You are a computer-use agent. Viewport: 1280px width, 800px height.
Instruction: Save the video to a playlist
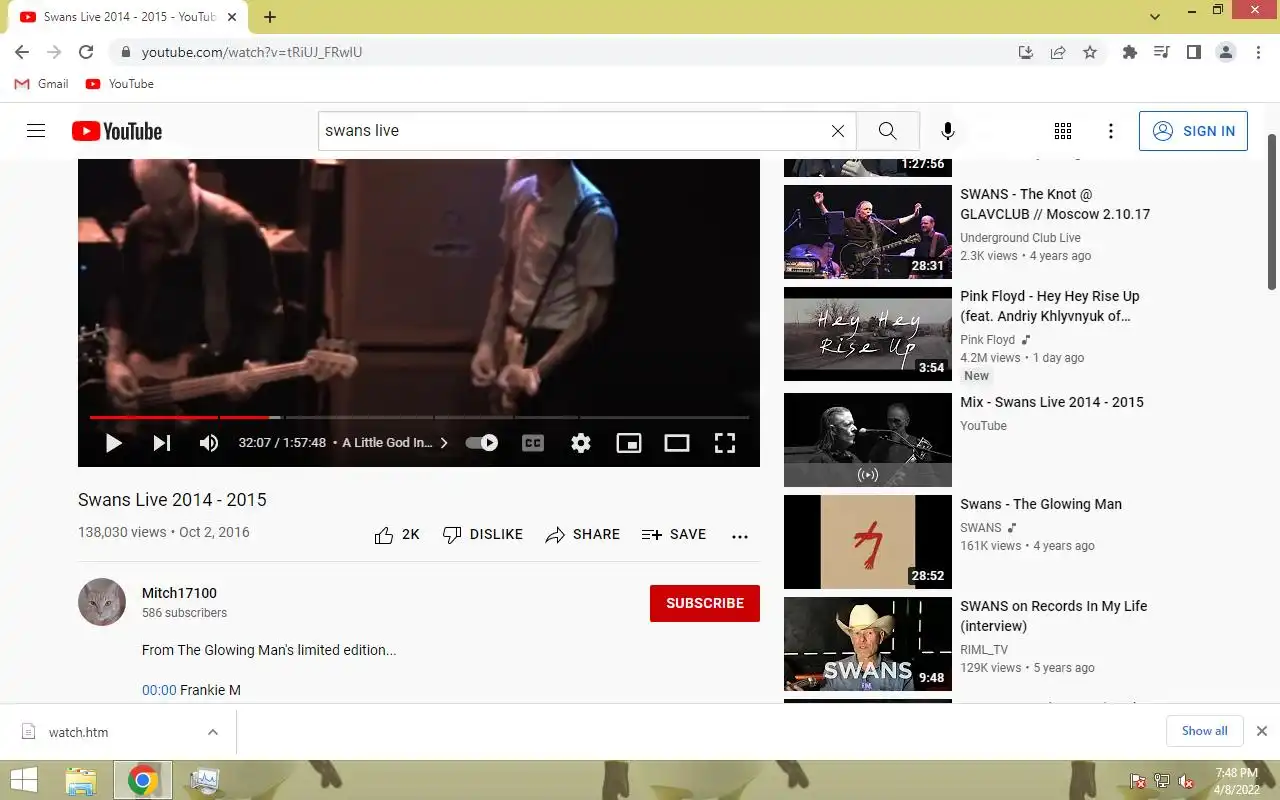click(x=674, y=535)
